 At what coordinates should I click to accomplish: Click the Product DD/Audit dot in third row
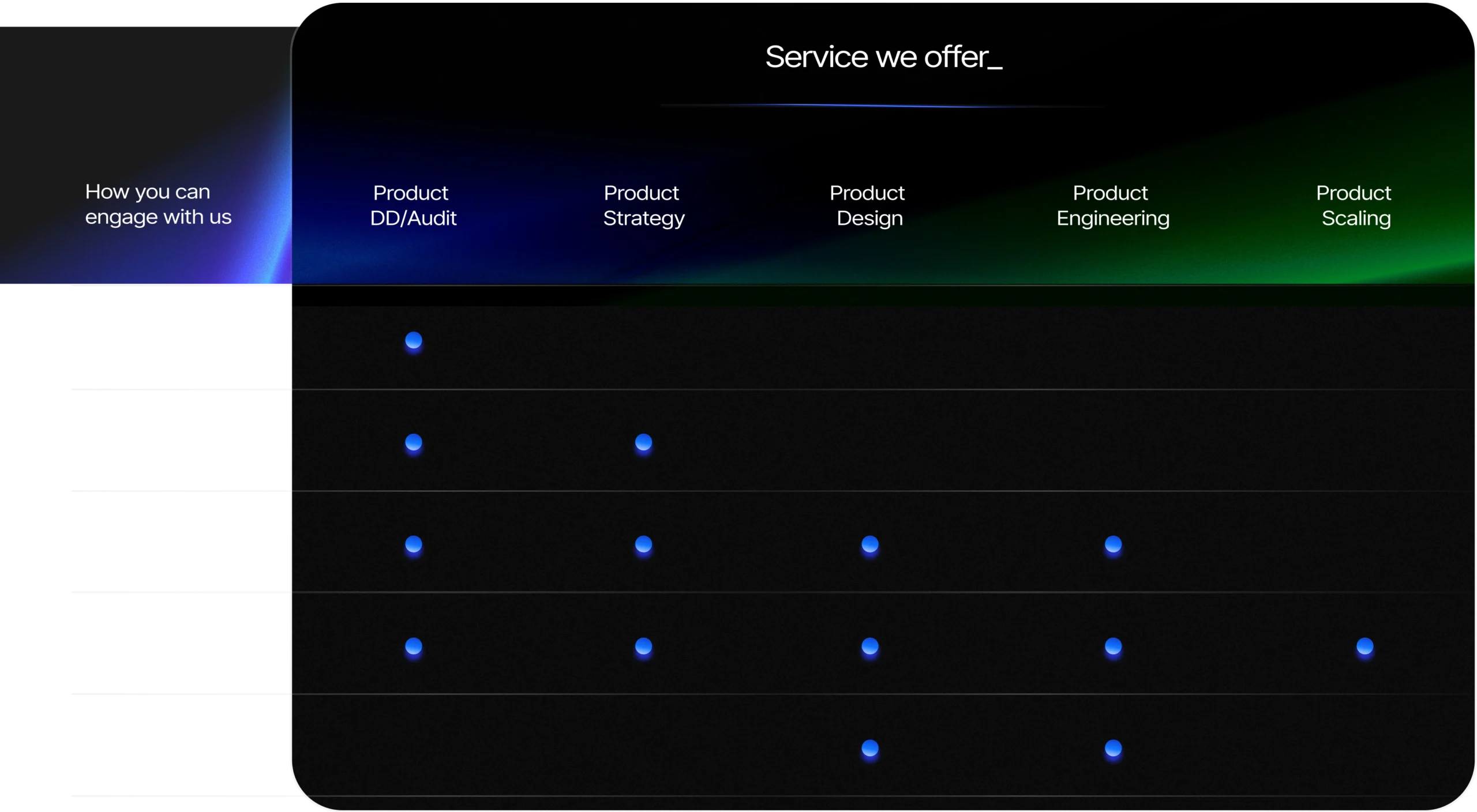coord(413,544)
